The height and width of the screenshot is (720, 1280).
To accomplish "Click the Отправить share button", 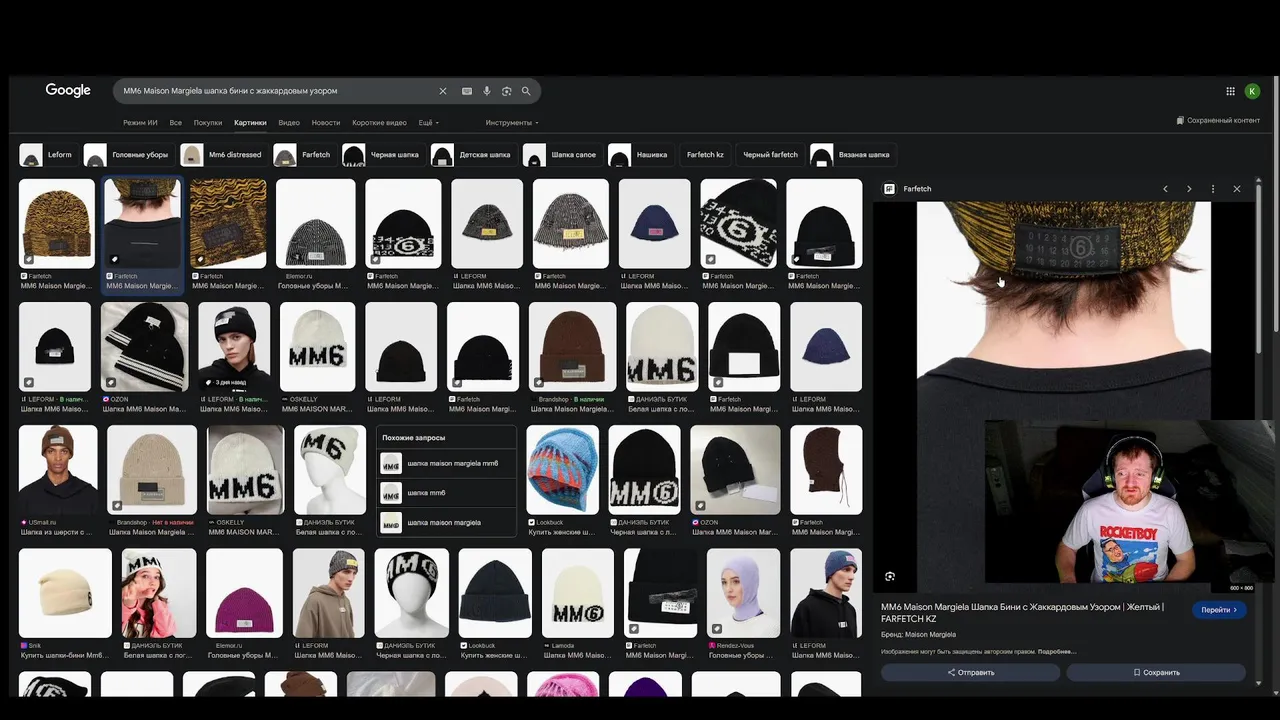I will [971, 672].
